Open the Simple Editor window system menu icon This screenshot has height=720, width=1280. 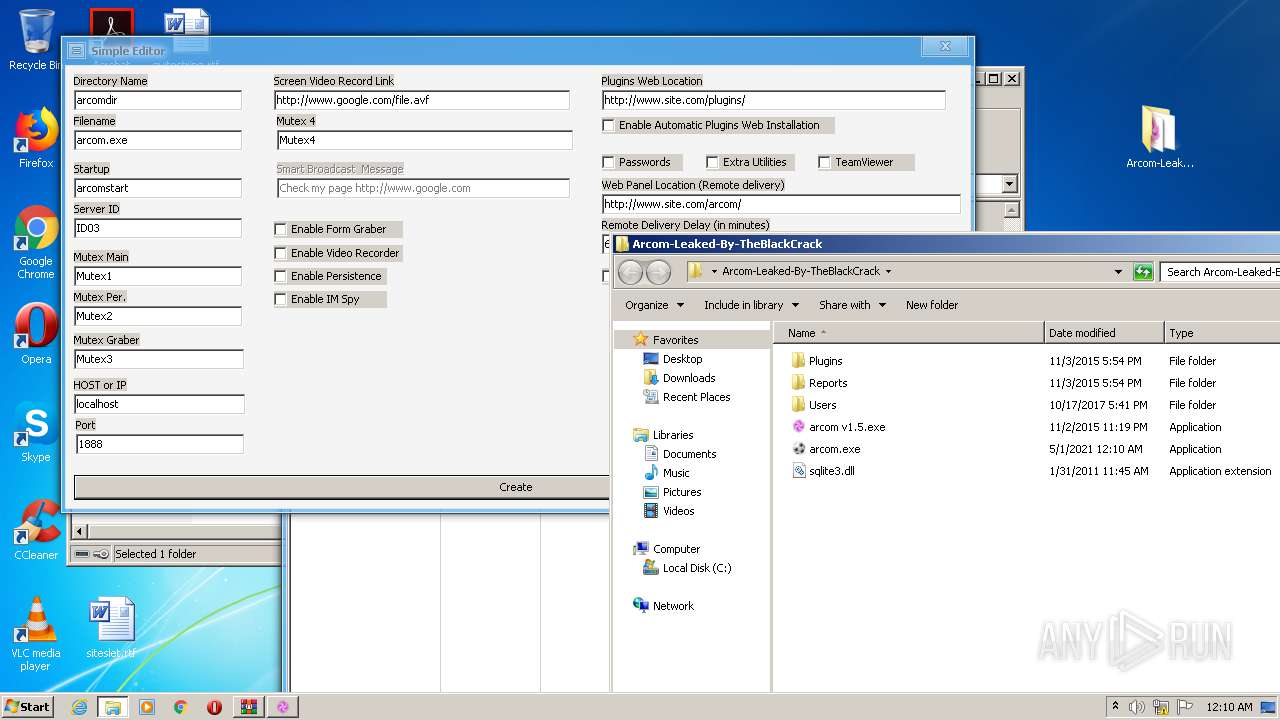coord(76,50)
